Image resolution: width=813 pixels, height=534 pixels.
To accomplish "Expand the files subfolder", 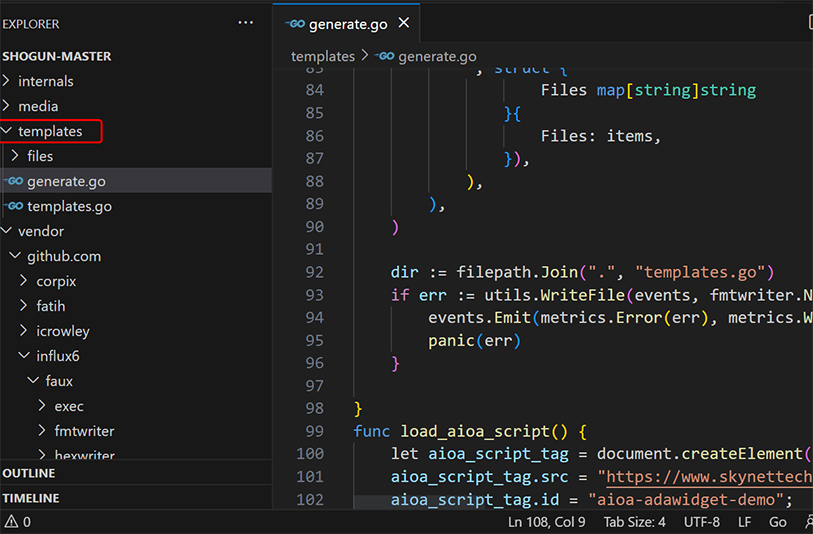I will point(40,156).
